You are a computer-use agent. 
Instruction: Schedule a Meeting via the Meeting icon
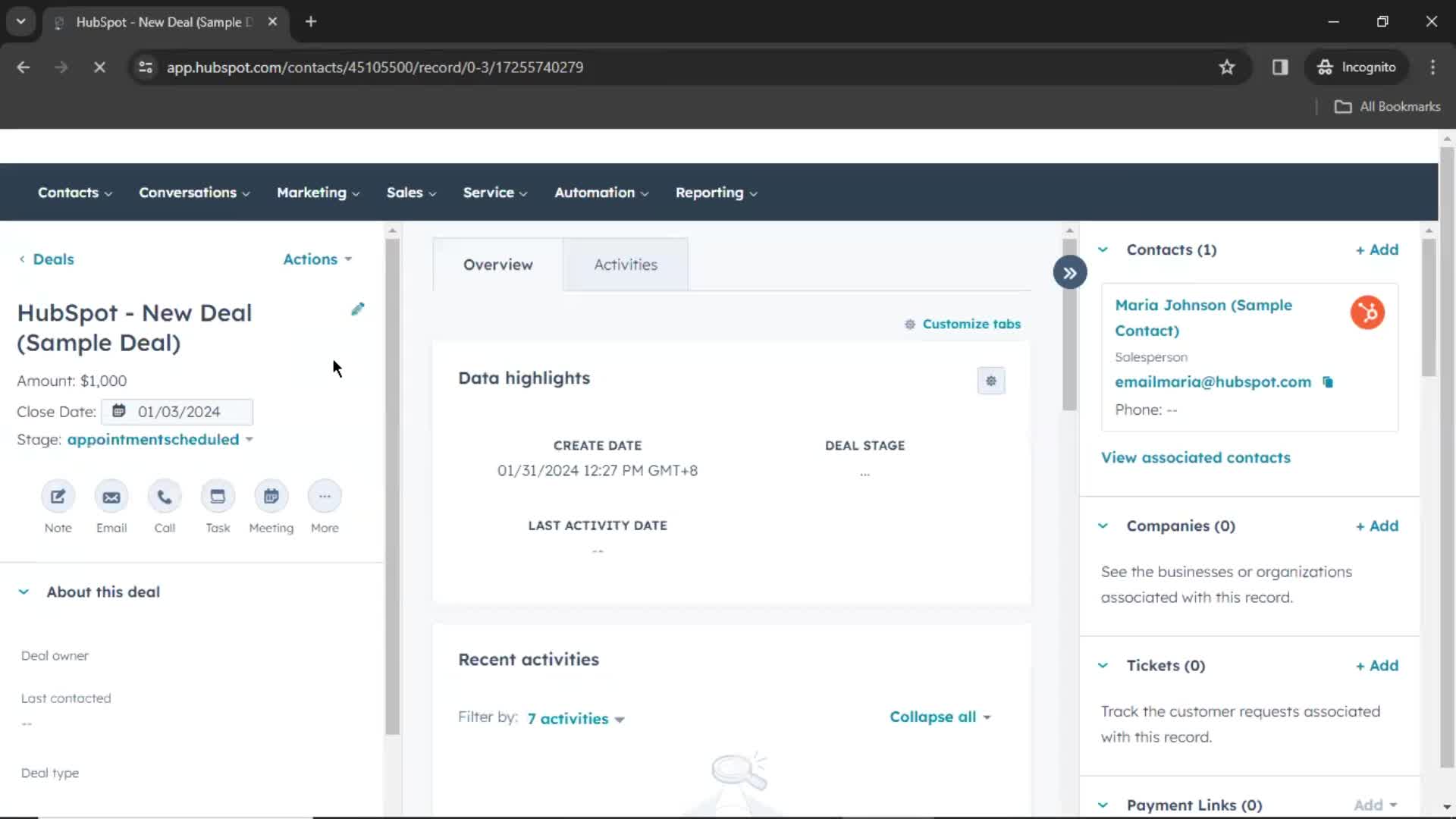(271, 497)
